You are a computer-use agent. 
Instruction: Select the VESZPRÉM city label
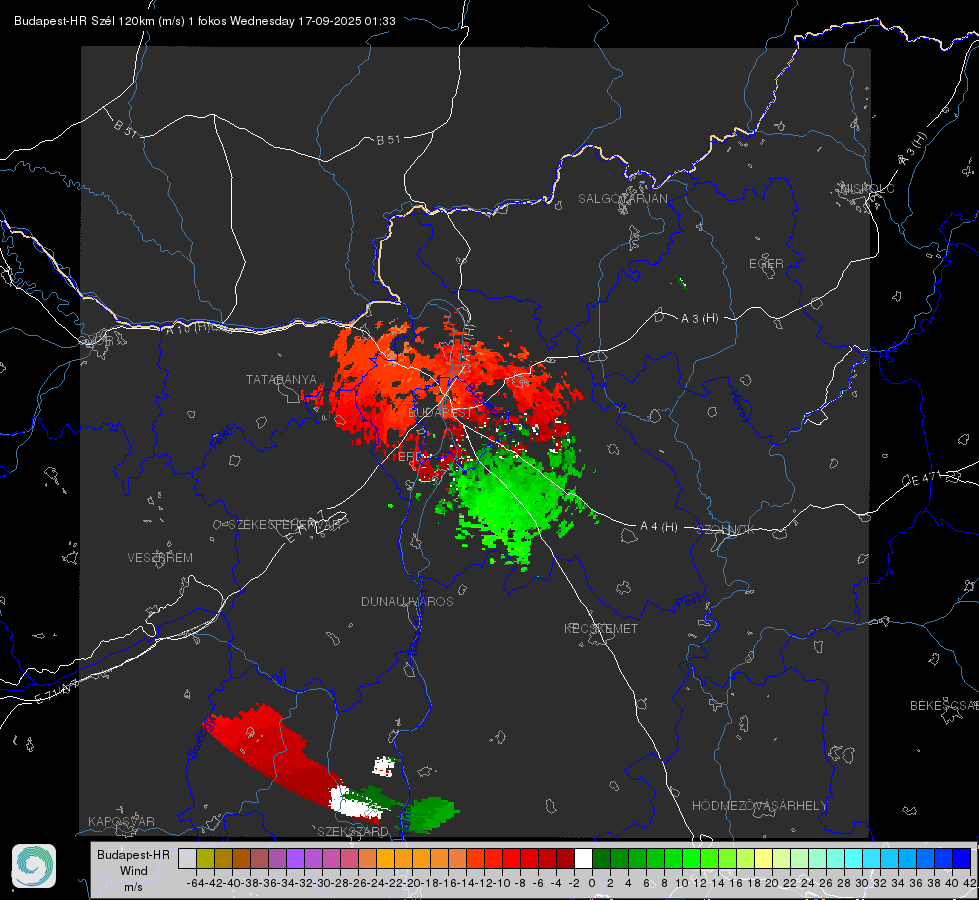click(x=160, y=558)
